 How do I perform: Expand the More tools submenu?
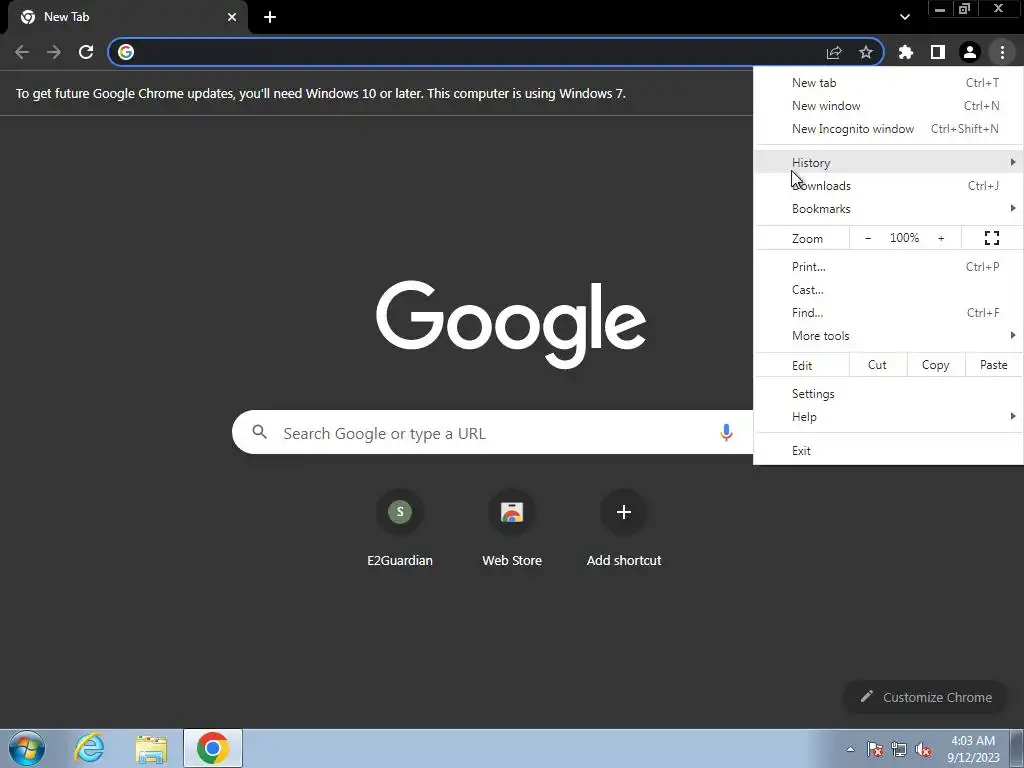coord(888,336)
